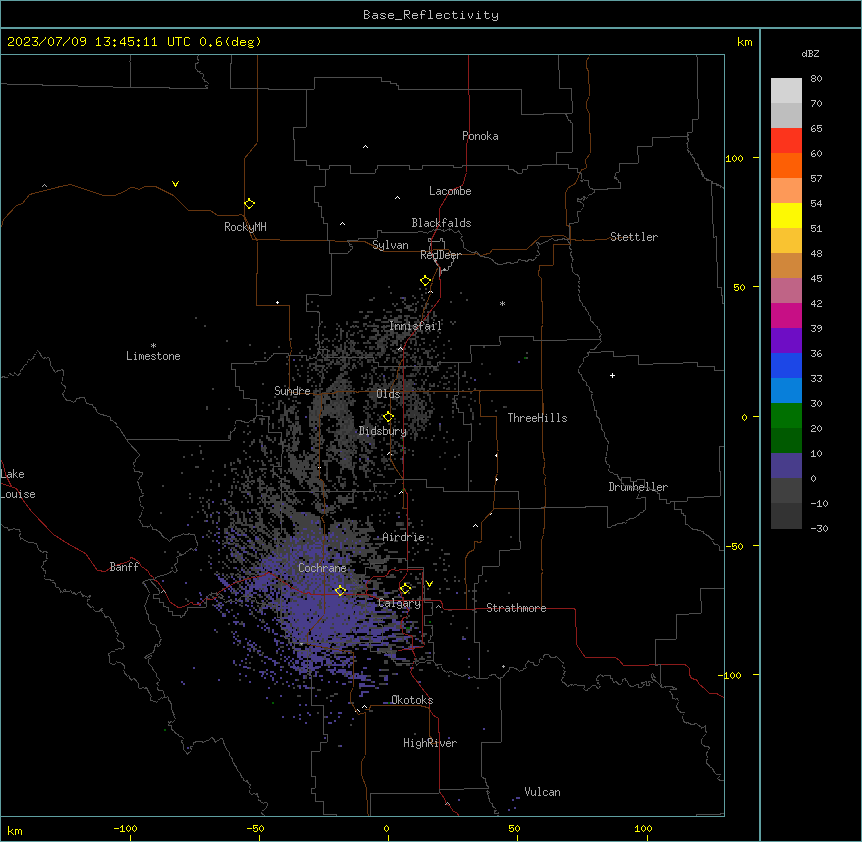862x842 pixels.
Task: Click the yellow diamond marker above Calgary label
Action: tap(405, 589)
